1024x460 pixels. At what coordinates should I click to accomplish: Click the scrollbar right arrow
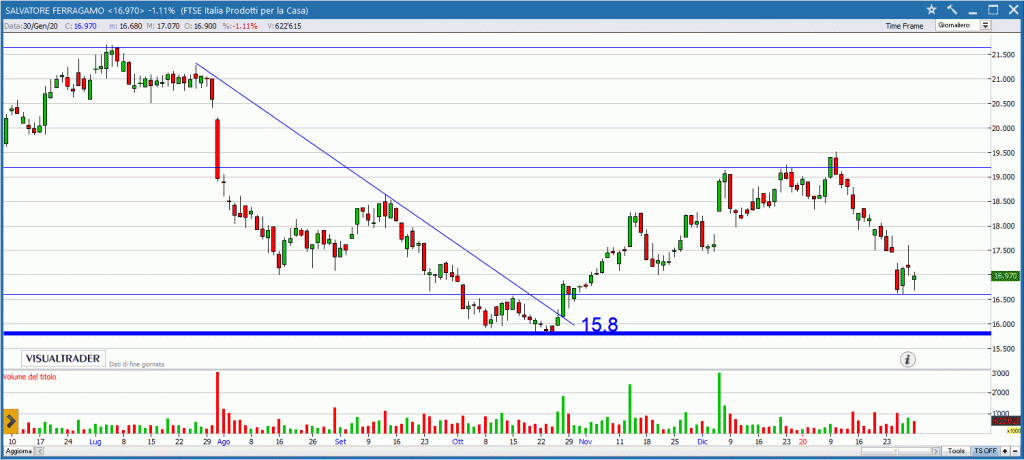(x=936, y=451)
